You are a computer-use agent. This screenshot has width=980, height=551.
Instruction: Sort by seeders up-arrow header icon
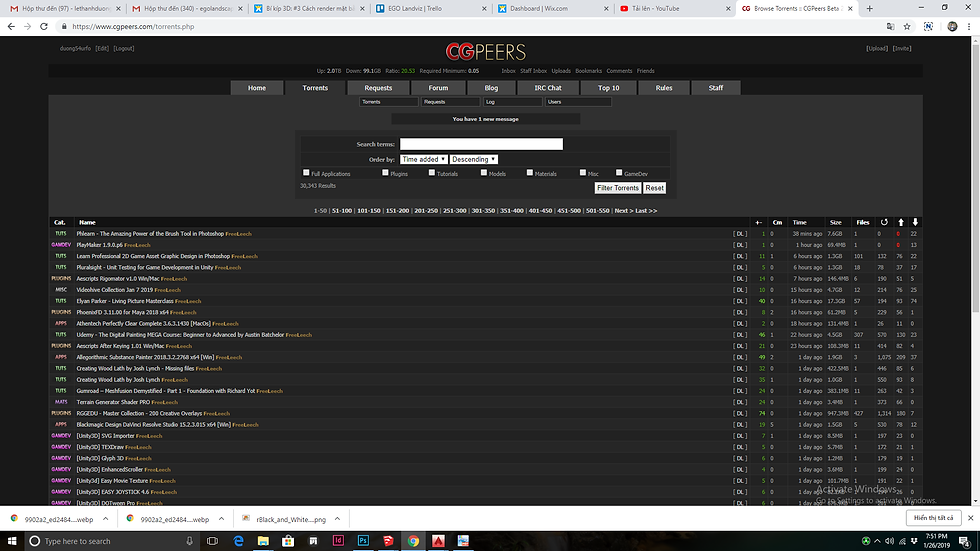point(901,222)
